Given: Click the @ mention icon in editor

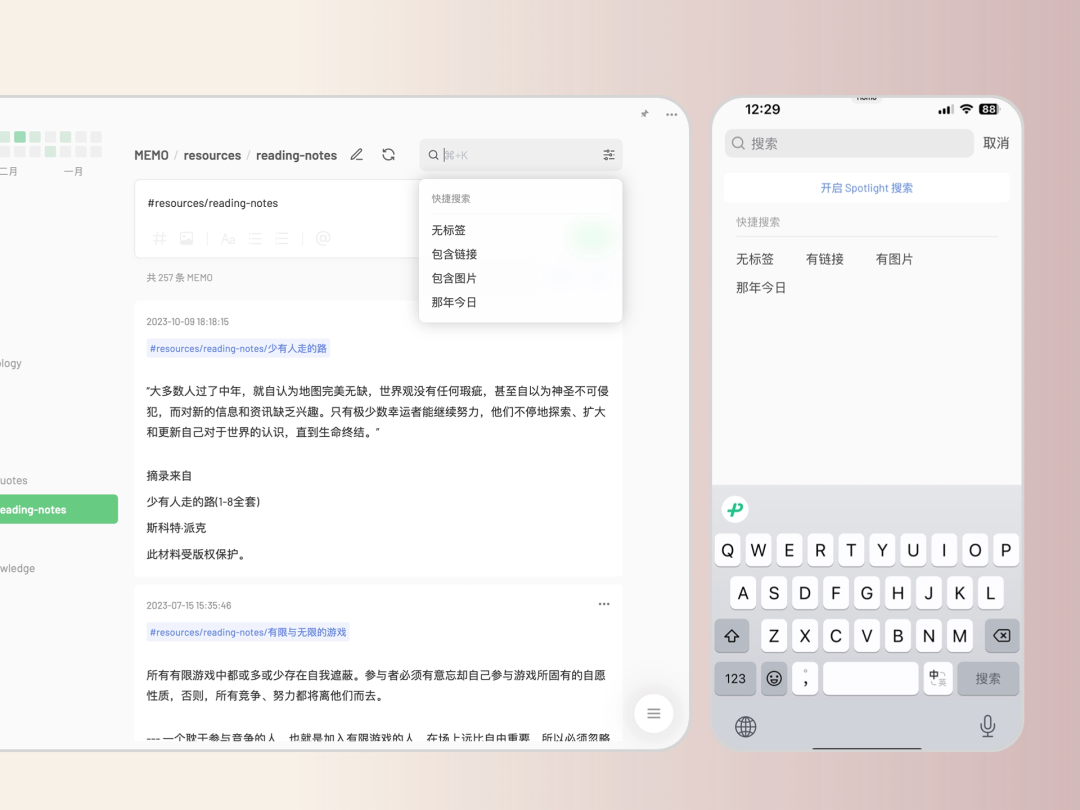Looking at the screenshot, I should point(323,238).
